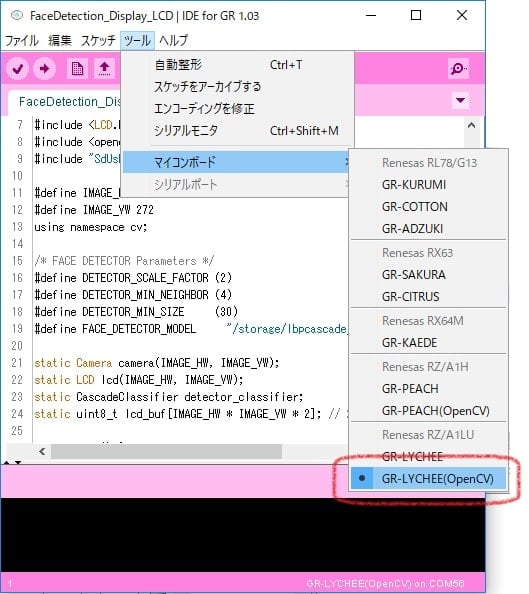529x594 pixels.
Task: Click the 'static LCD lcd' line
Action: 139,380
